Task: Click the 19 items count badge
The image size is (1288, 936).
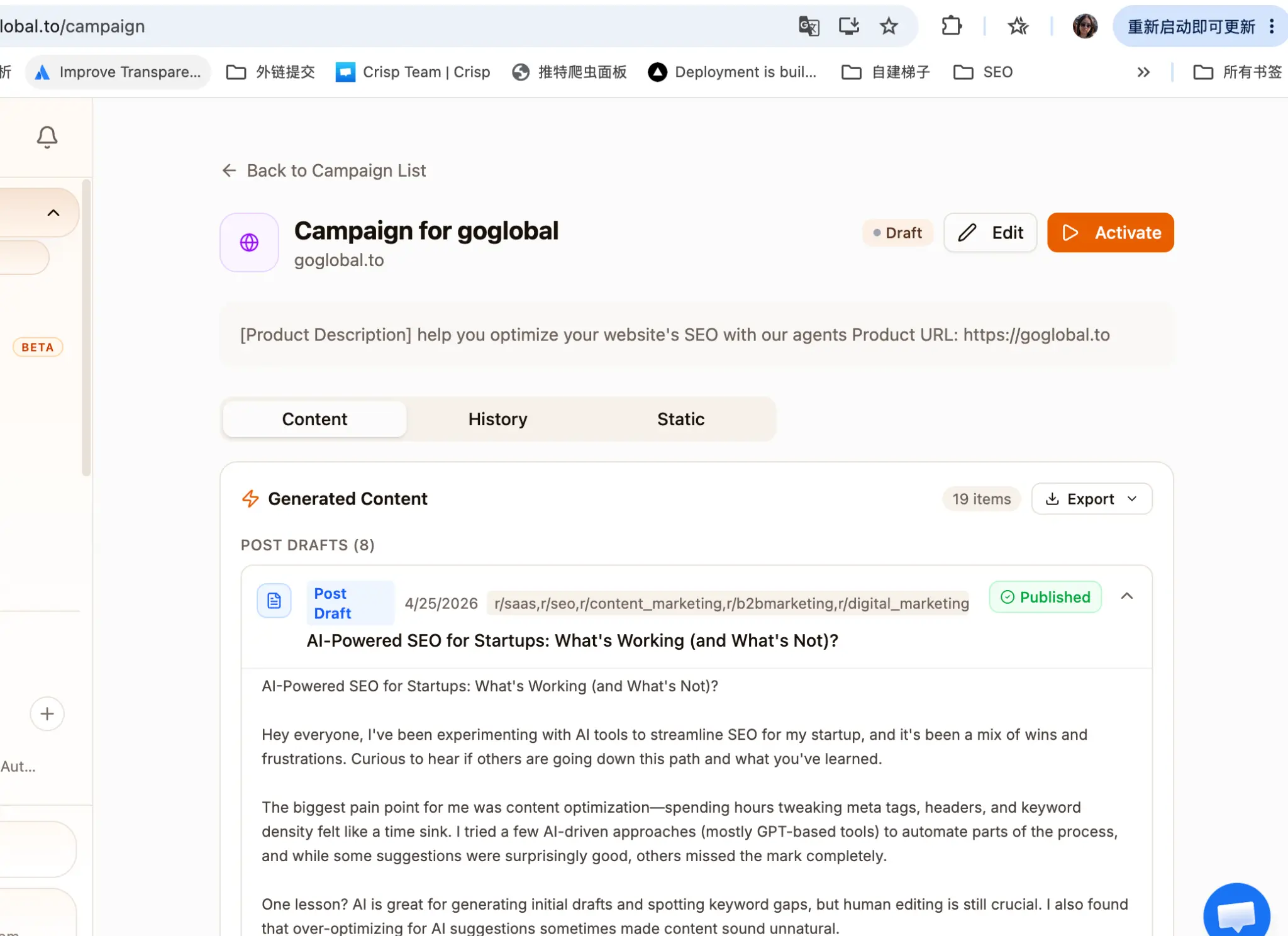Action: click(x=981, y=499)
